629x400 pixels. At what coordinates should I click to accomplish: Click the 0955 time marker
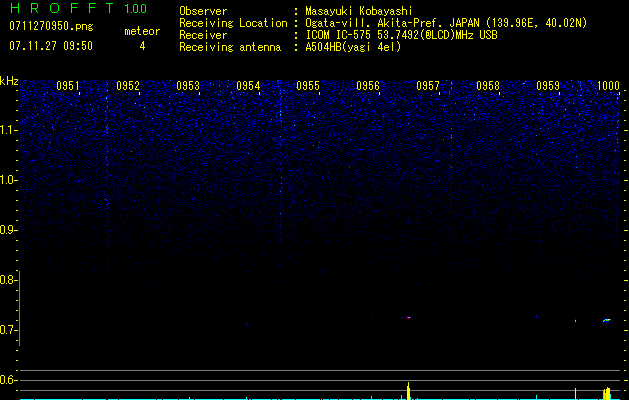308,86
